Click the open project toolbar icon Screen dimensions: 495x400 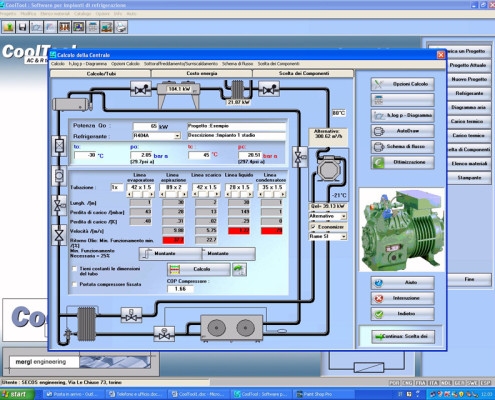(9, 27)
